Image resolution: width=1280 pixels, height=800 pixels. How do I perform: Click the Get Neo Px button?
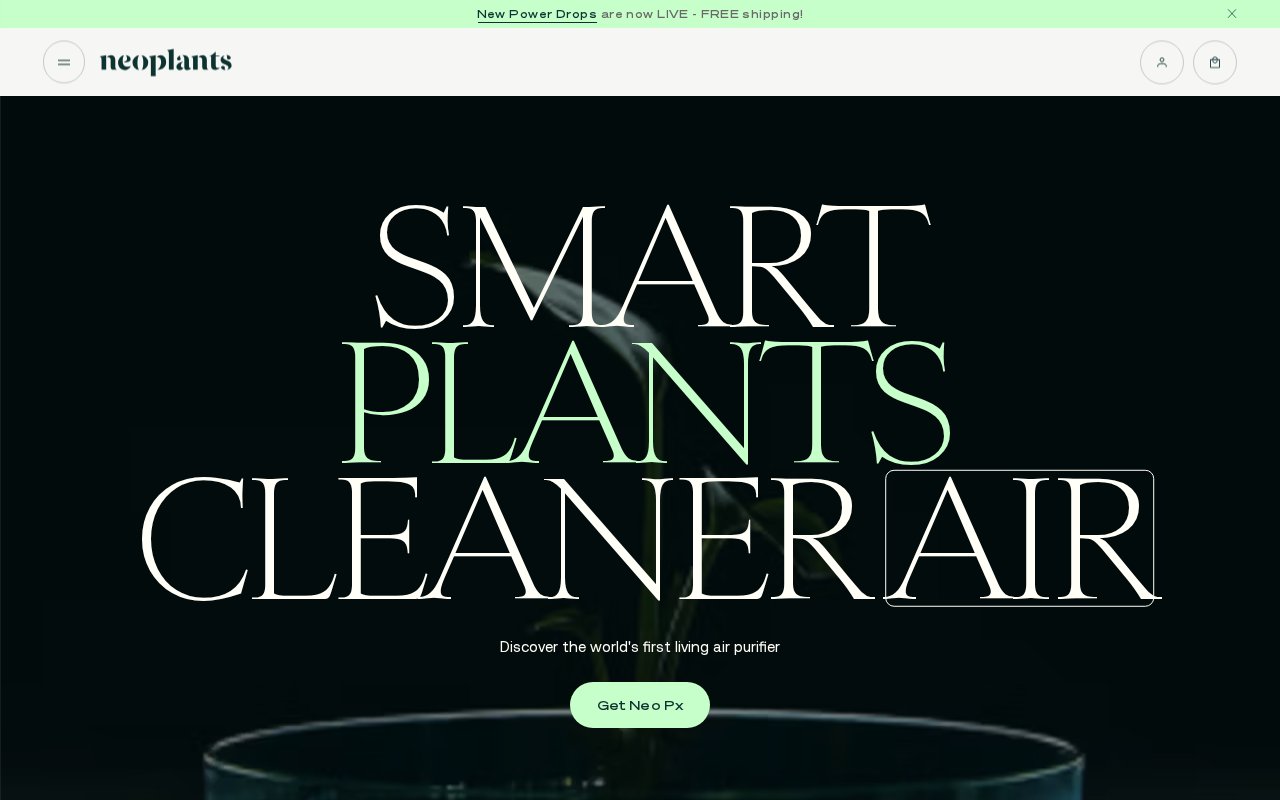(x=640, y=705)
